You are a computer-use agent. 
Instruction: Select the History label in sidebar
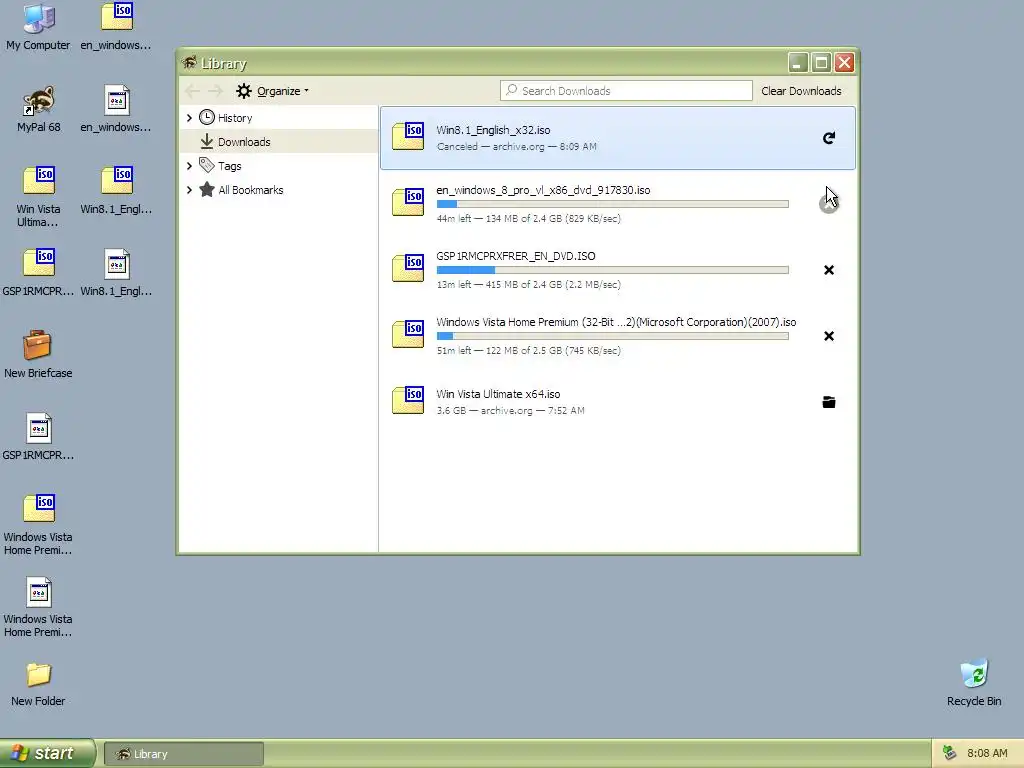coord(235,118)
